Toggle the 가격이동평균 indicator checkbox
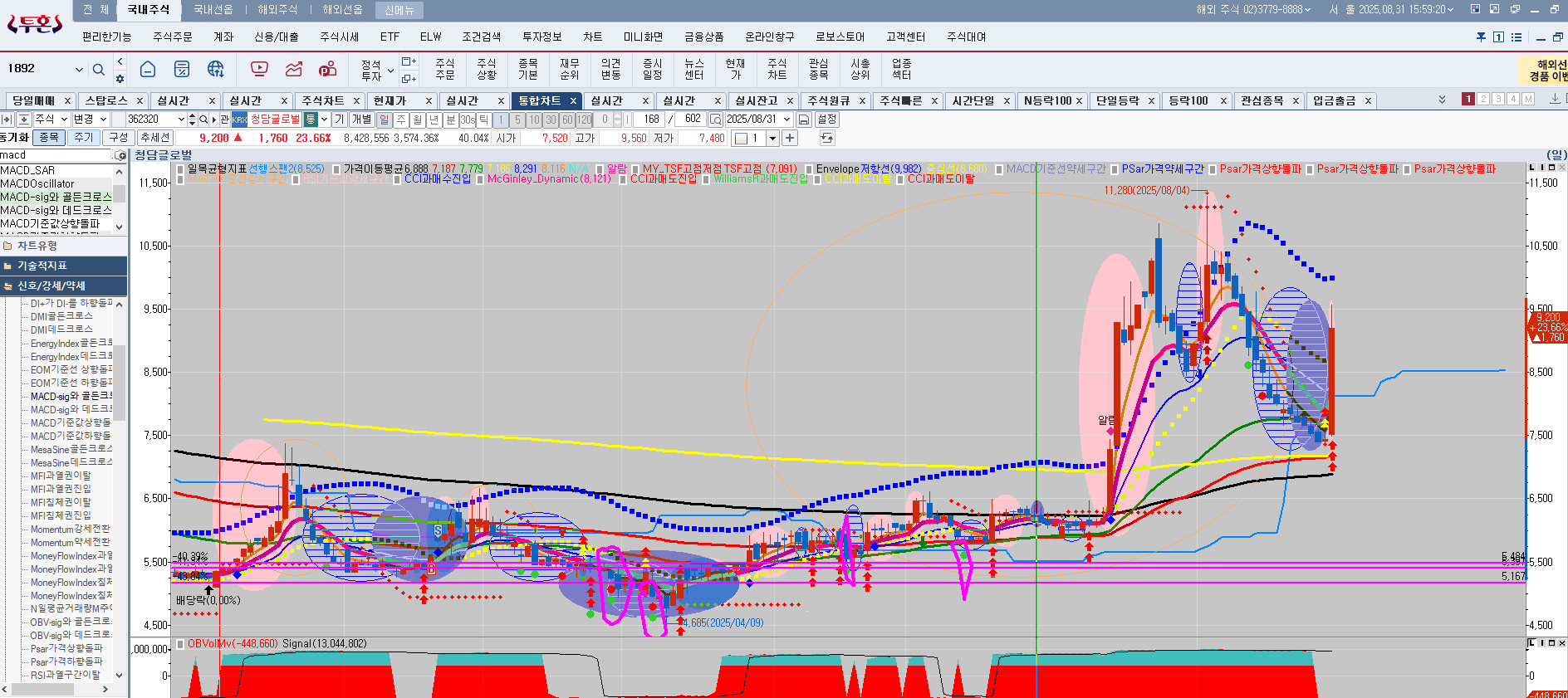This screenshot has height=698, width=1568. tap(336, 169)
